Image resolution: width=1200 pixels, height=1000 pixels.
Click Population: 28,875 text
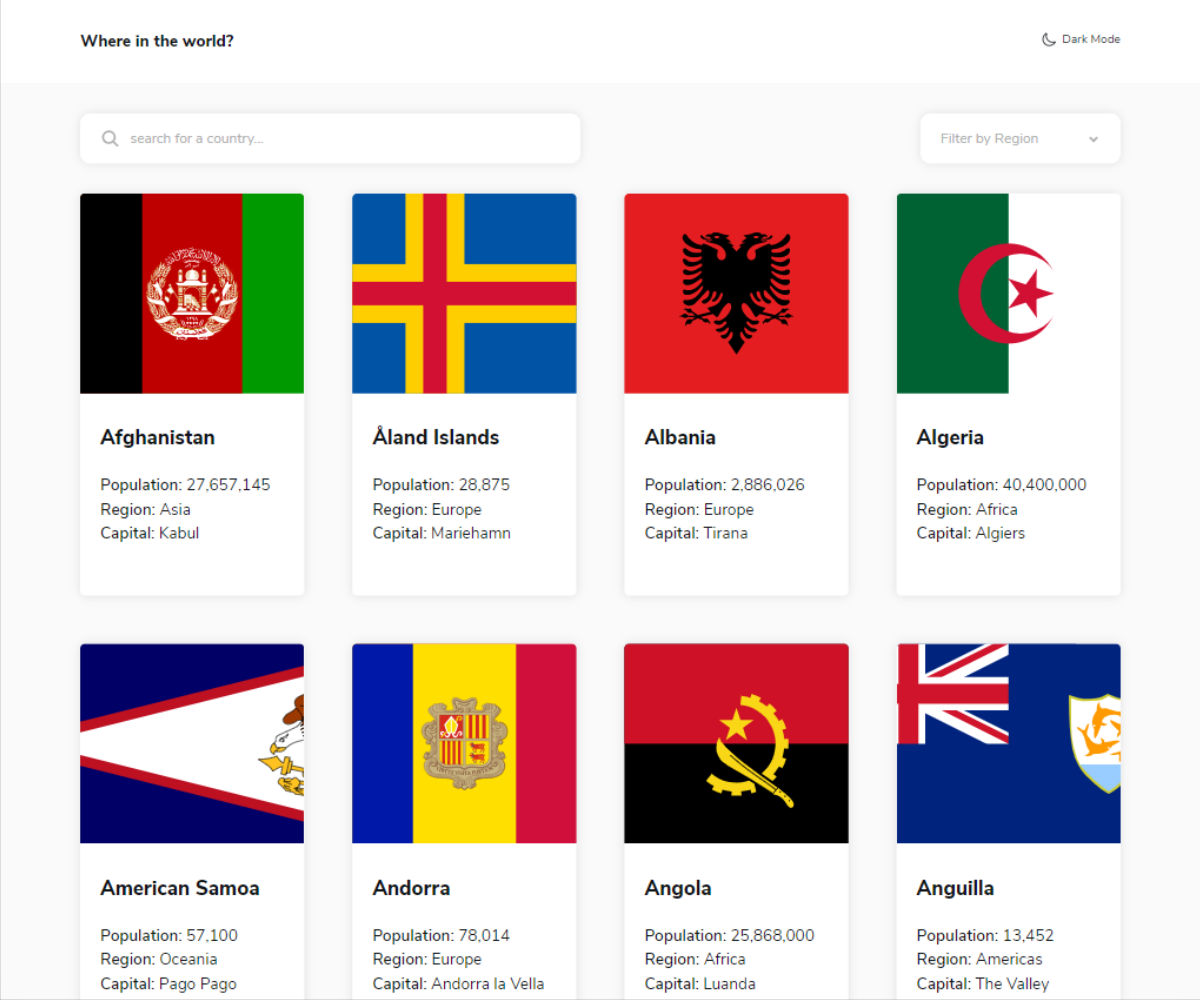[x=441, y=485]
